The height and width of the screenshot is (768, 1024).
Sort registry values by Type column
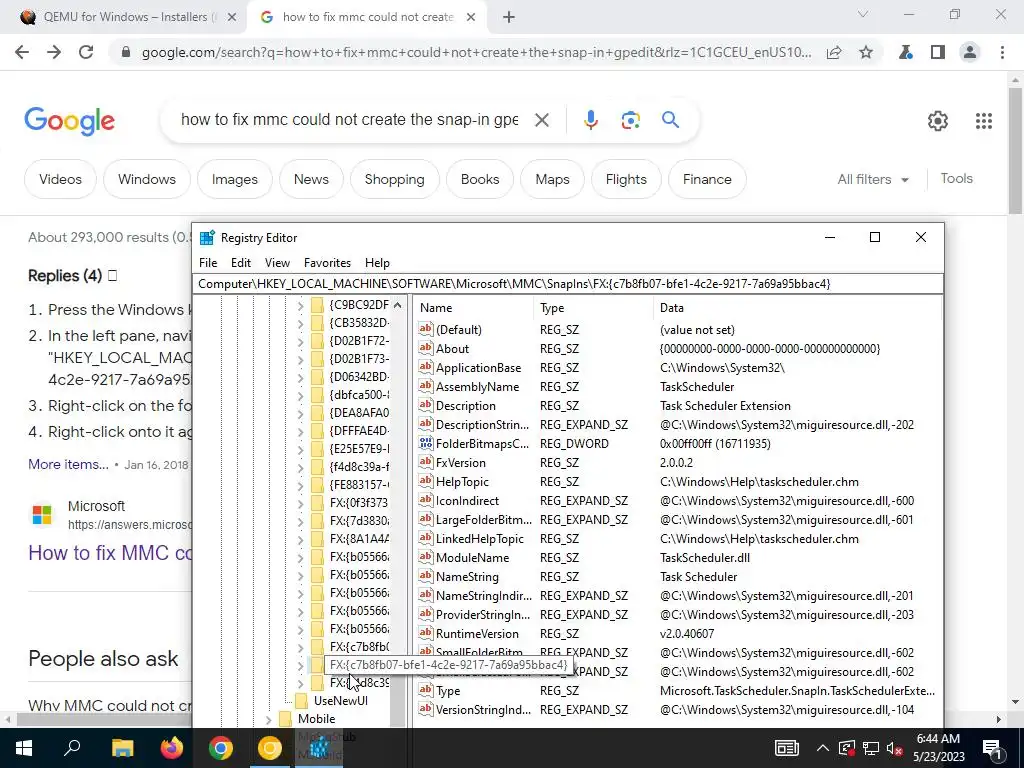593,308
